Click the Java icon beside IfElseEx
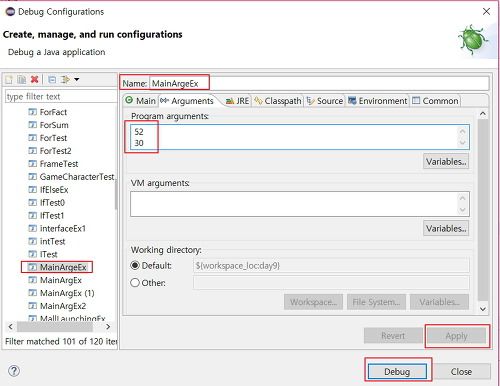Image resolution: width=500 pixels, height=386 pixels. pos(32,190)
